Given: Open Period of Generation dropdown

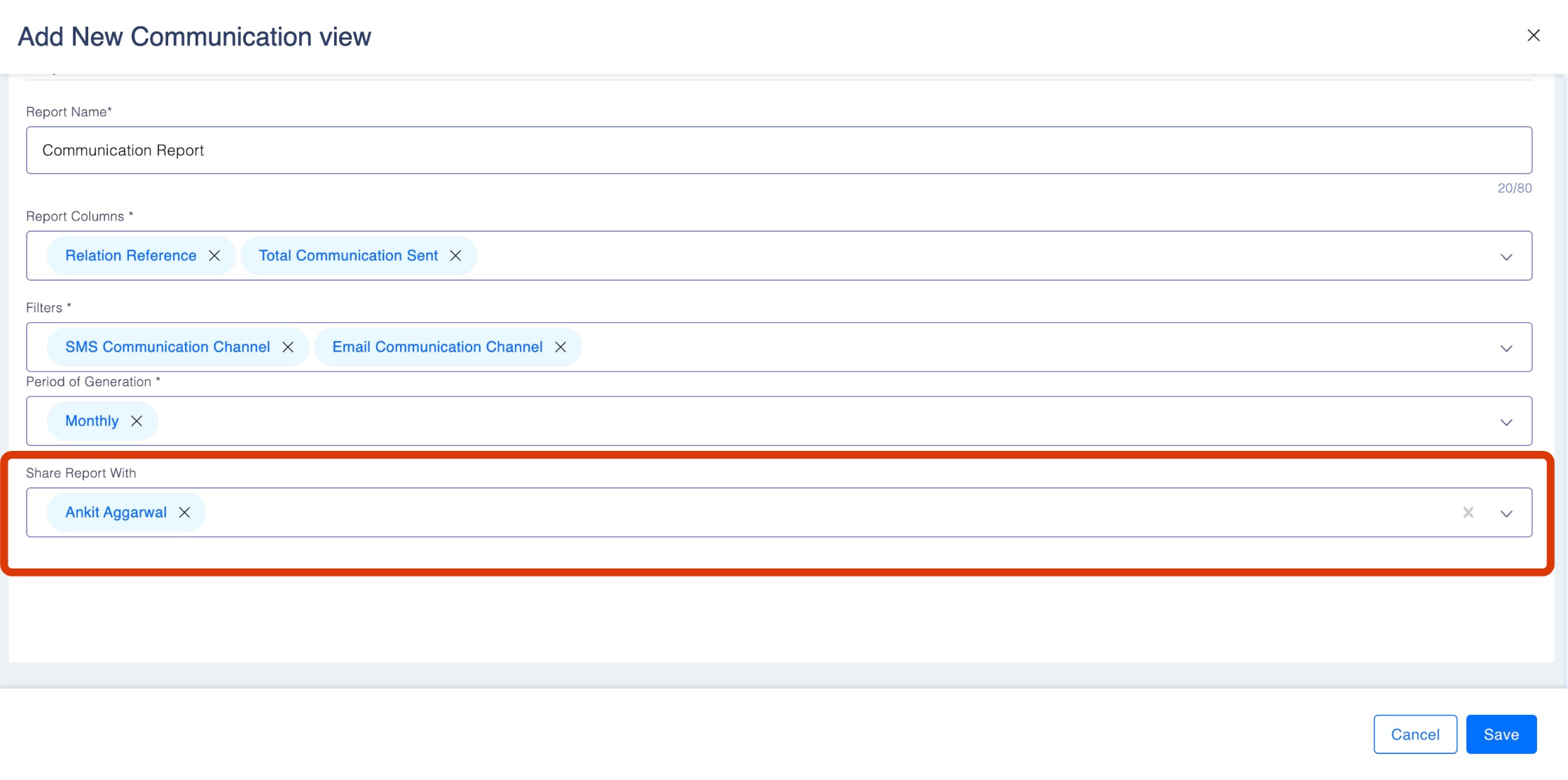Looking at the screenshot, I should tap(1506, 422).
